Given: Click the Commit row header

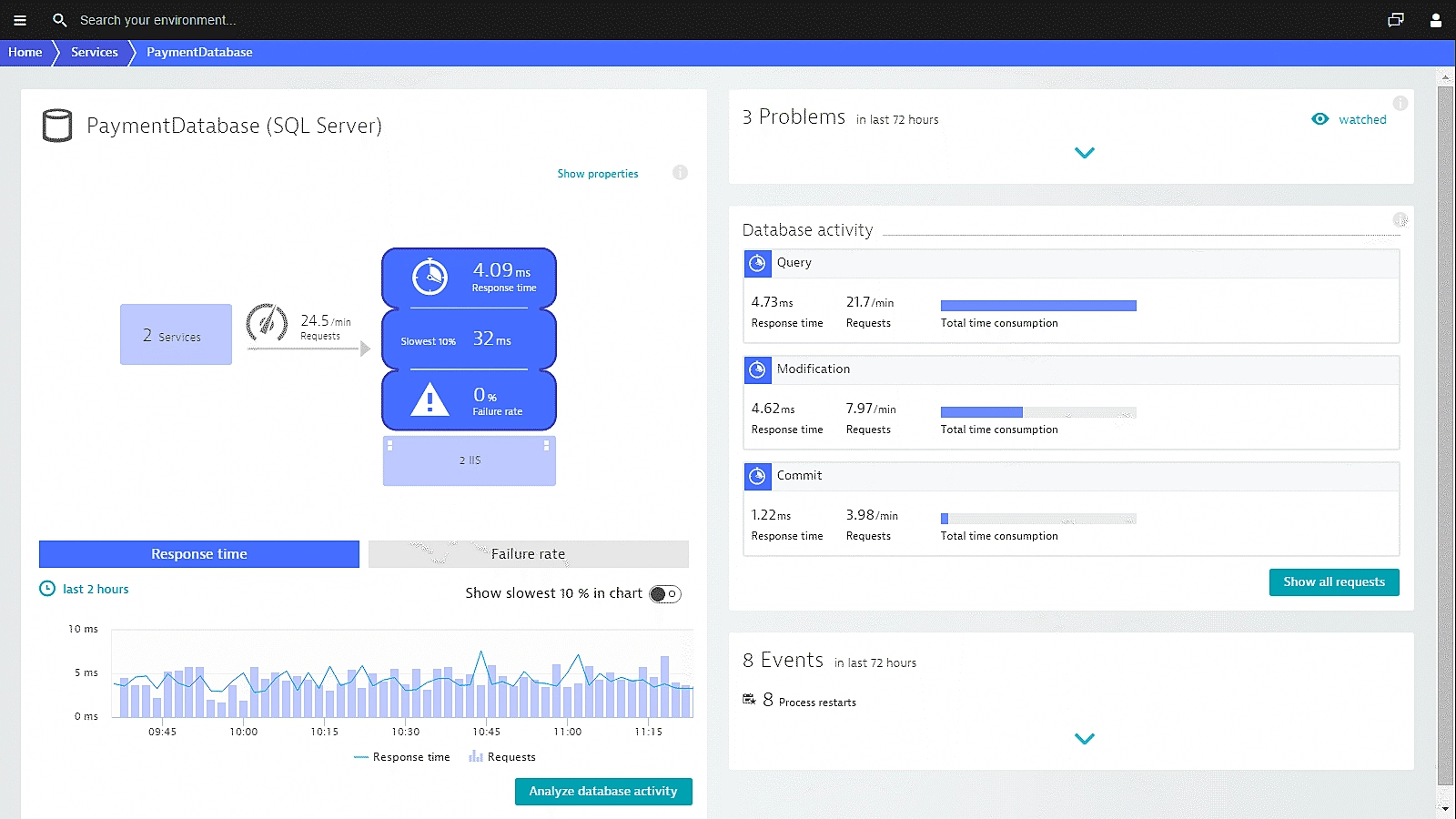Looking at the screenshot, I should 1071,476.
